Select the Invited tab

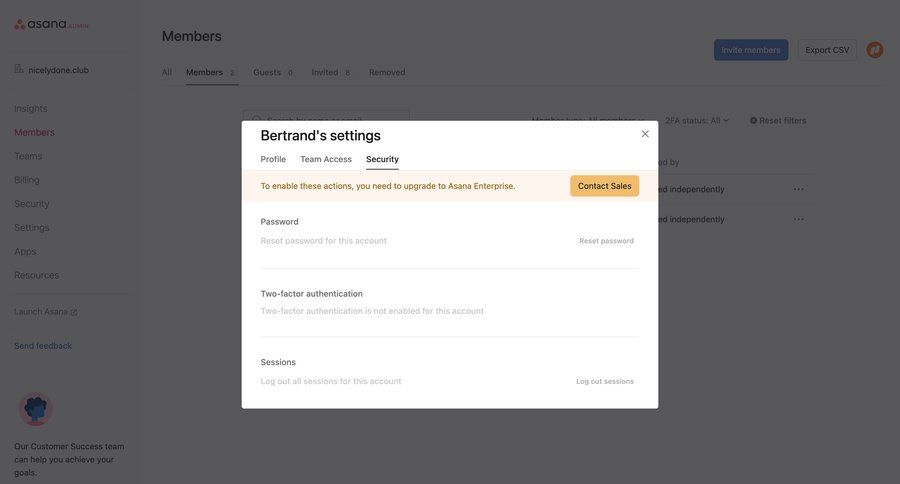(331, 72)
